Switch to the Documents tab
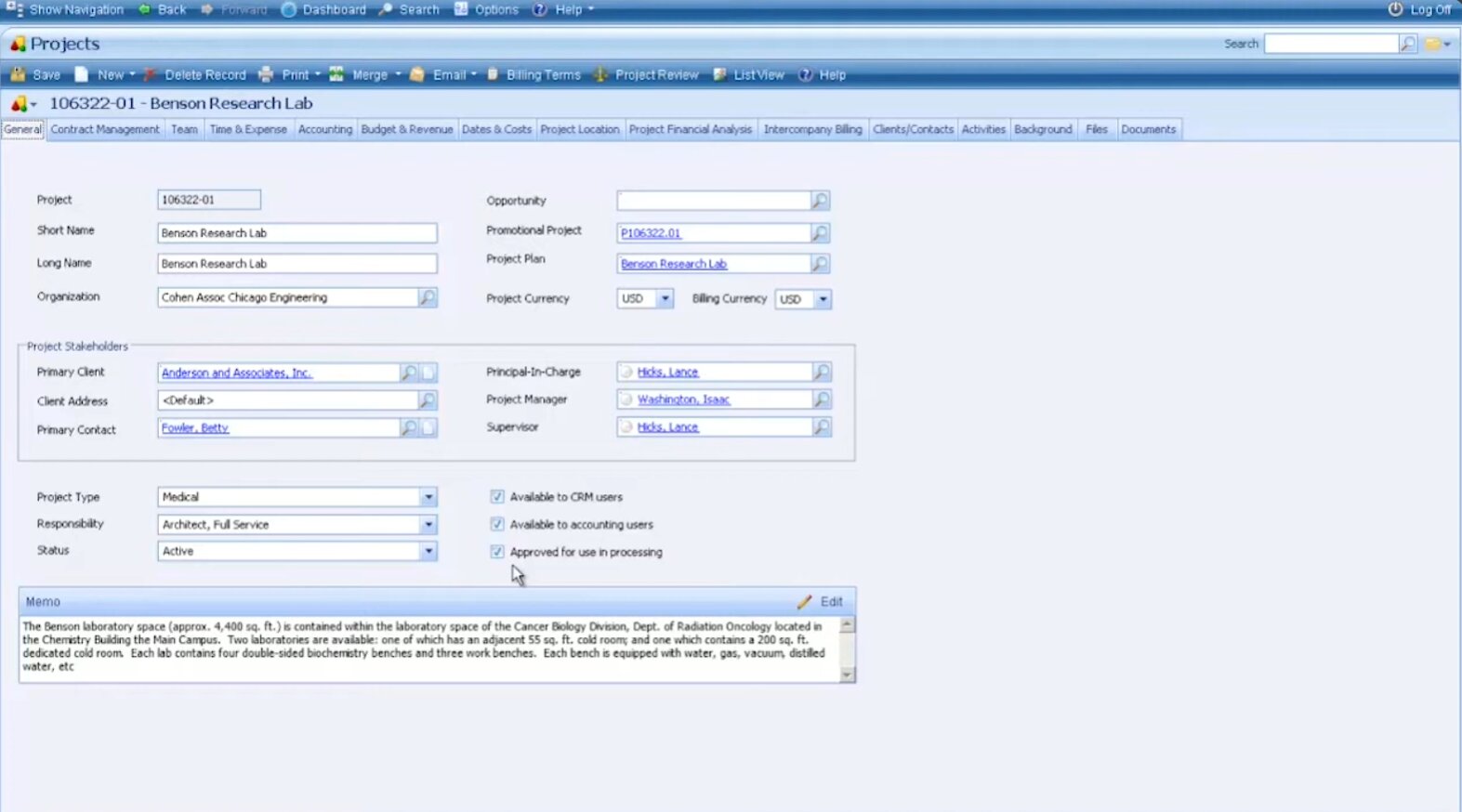 click(1148, 130)
